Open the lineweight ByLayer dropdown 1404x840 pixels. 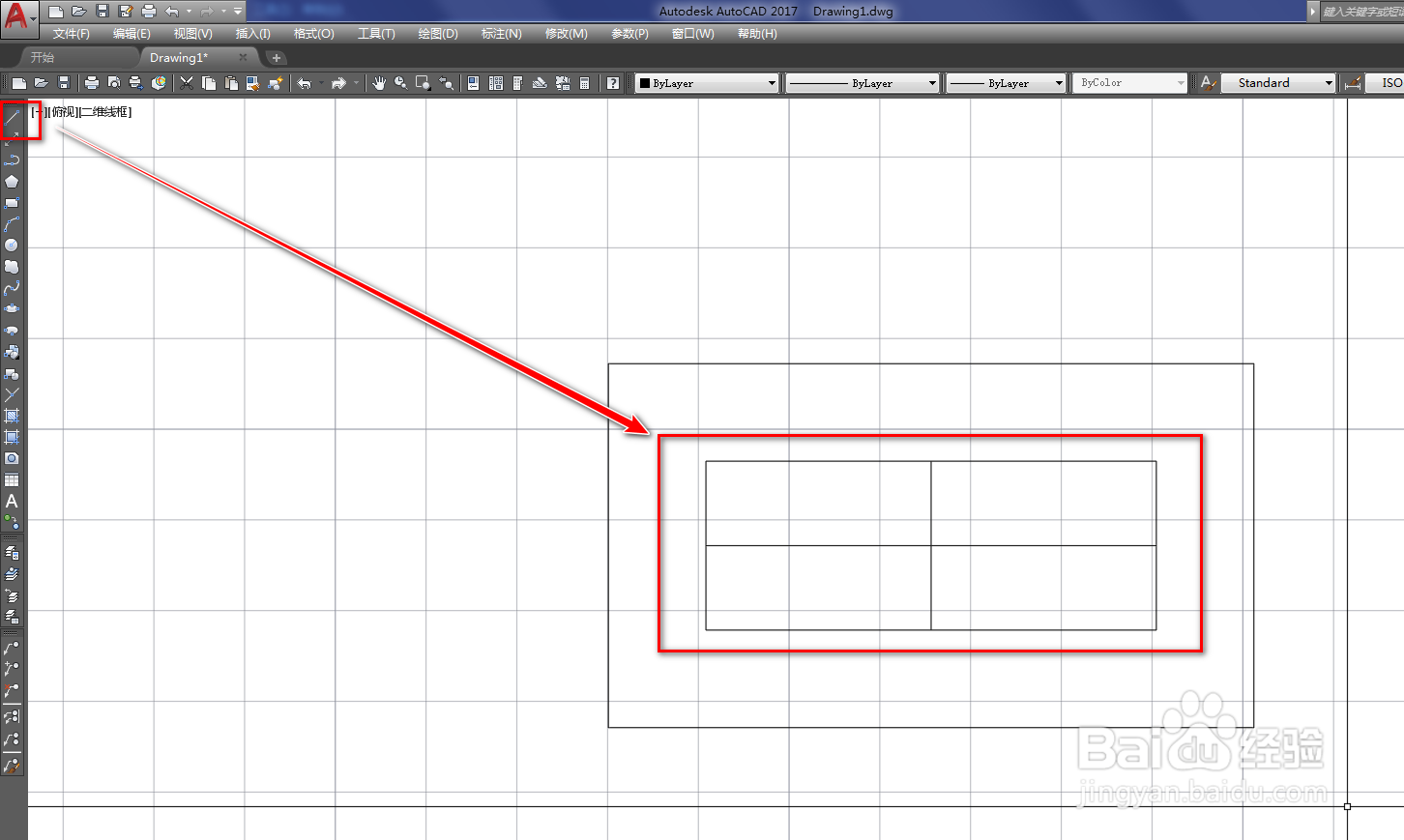pyautogui.click(x=1006, y=83)
